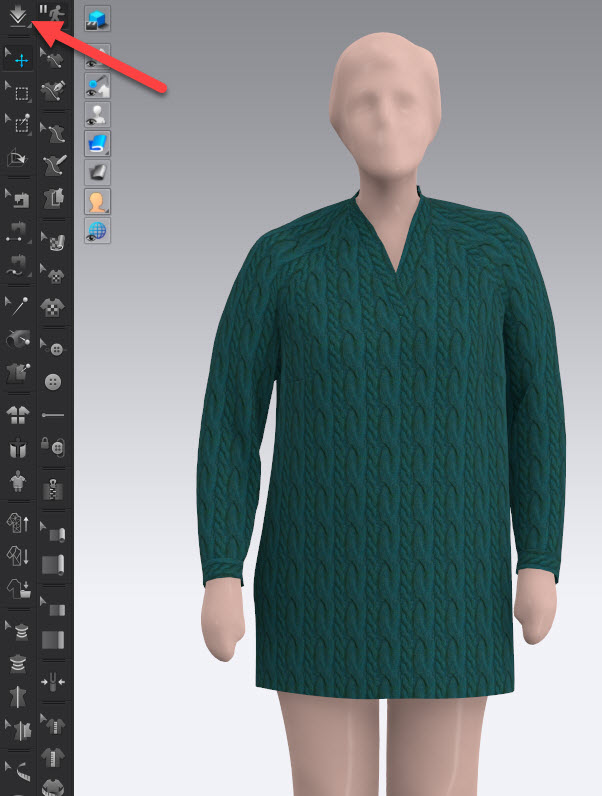Choose the Segment Sewing tool with line endpoints
The width and height of the screenshot is (602, 796).
[18, 231]
